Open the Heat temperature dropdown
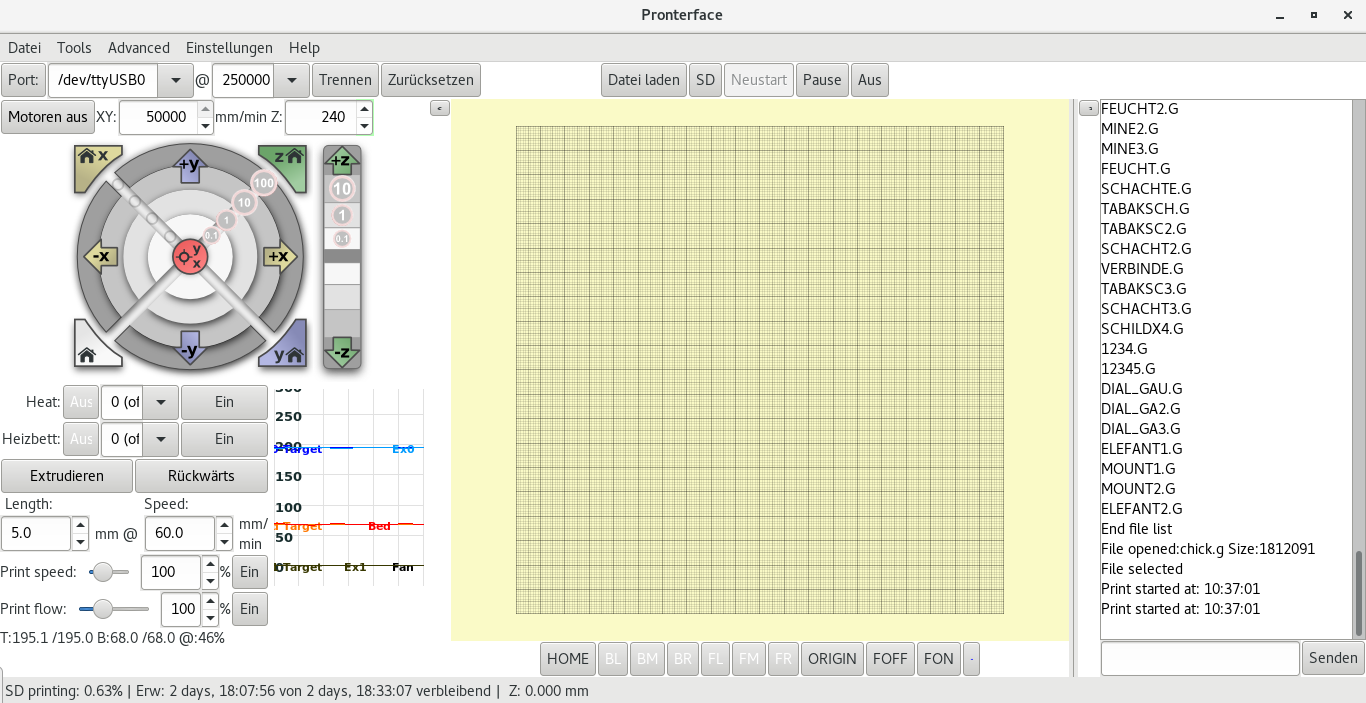This screenshot has height=703, width=1366. click(x=161, y=402)
